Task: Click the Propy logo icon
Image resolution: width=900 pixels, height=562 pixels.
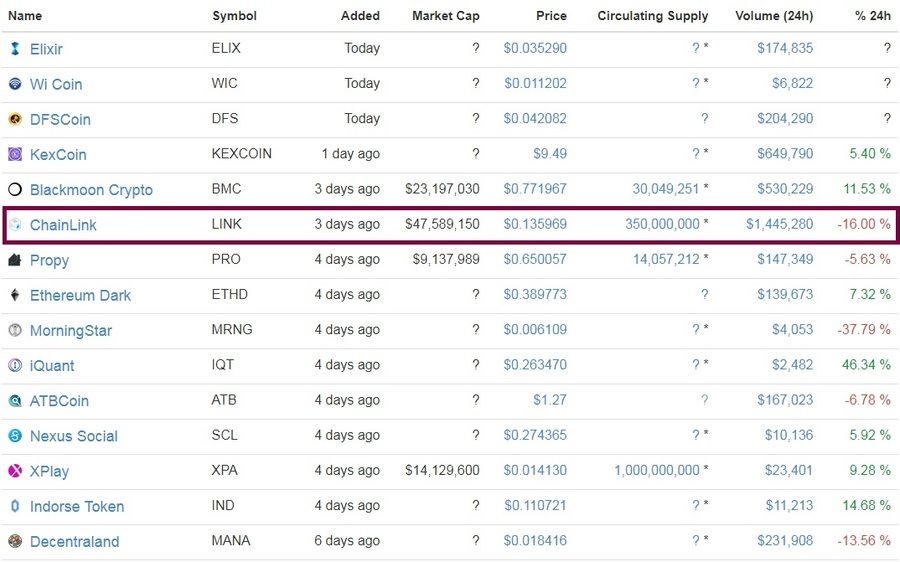Action: [x=15, y=259]
